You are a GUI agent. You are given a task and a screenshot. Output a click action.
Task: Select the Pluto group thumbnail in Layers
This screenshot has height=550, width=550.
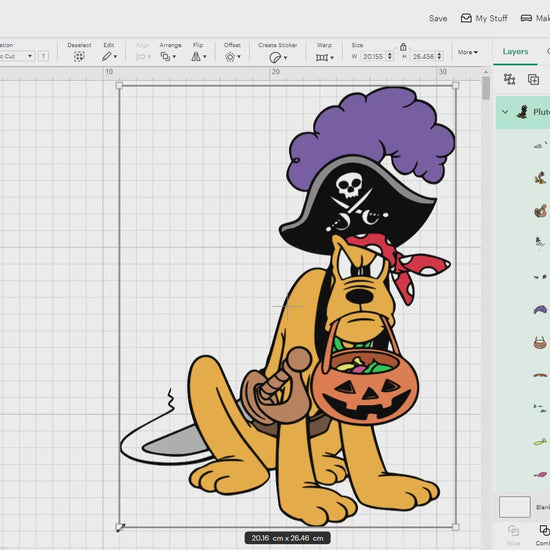point(523,112)
